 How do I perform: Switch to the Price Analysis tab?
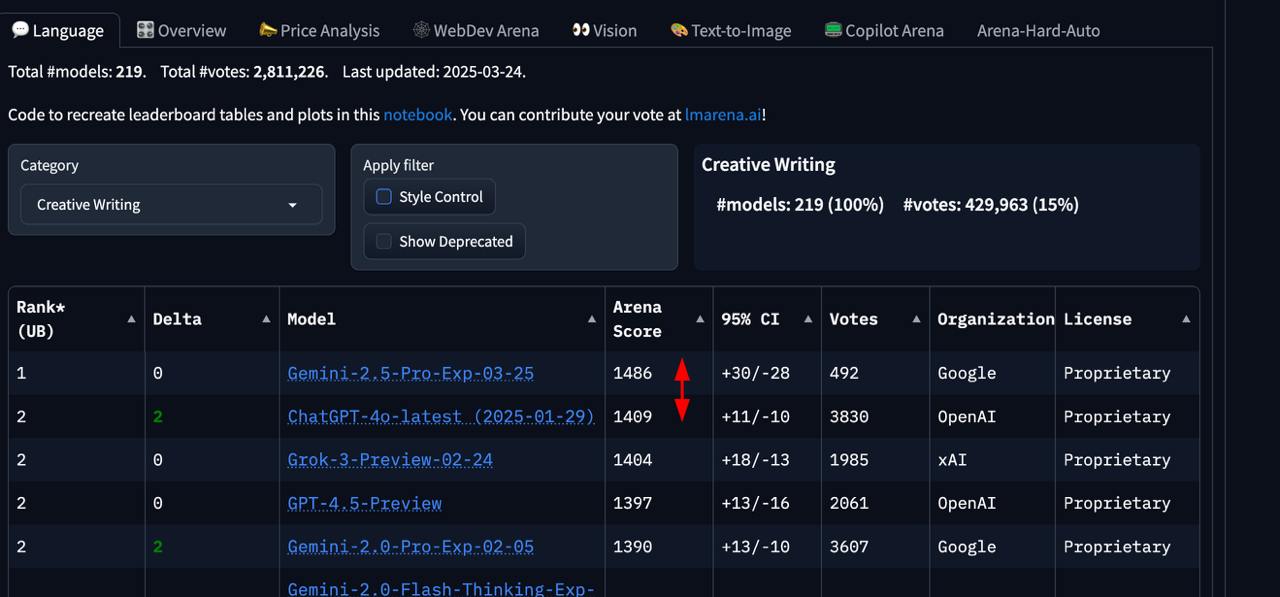[x=318, y=30]
